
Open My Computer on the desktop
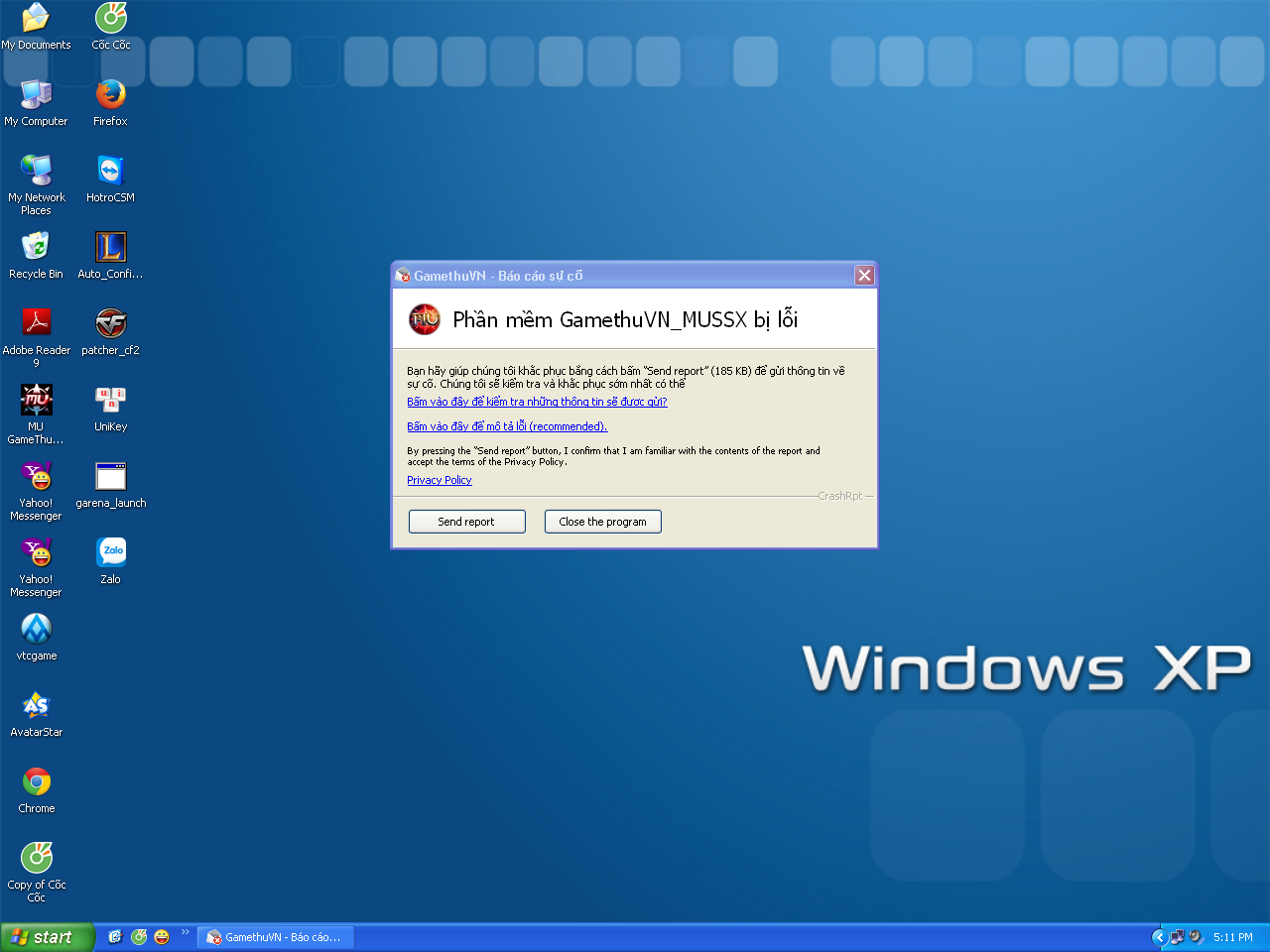36,102
